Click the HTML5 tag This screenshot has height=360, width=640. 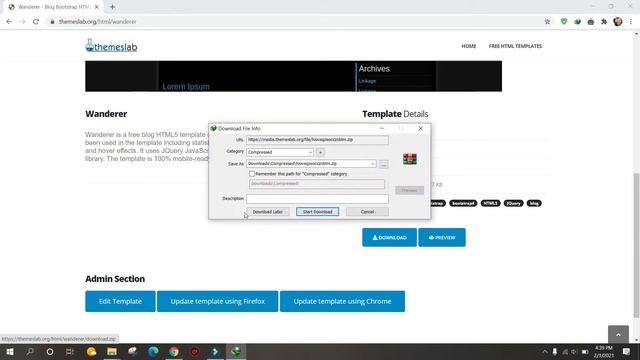click(490, 203)
